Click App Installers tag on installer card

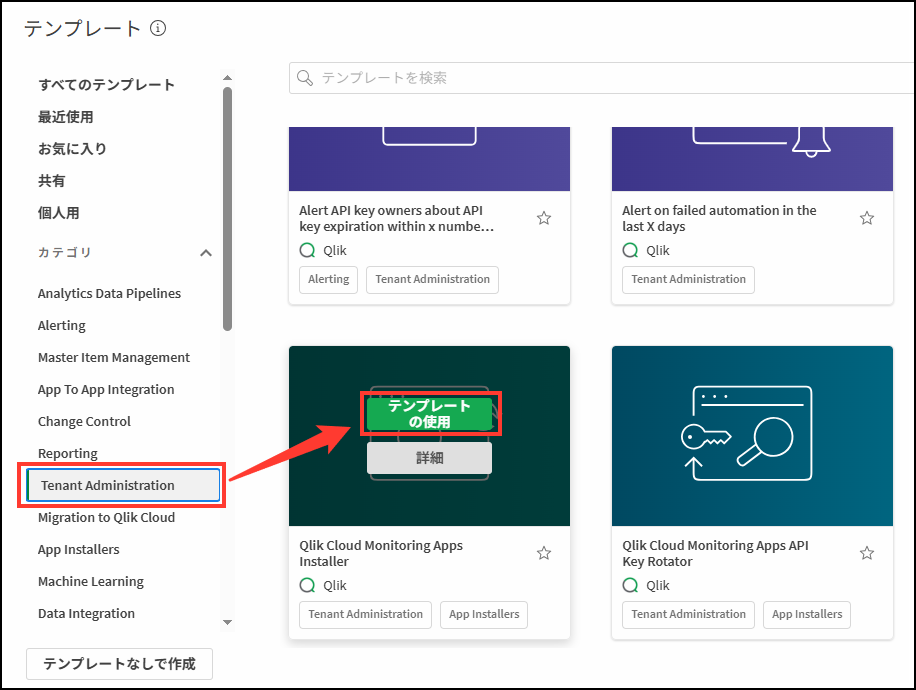pyautogui.click(x=484, y=614)
